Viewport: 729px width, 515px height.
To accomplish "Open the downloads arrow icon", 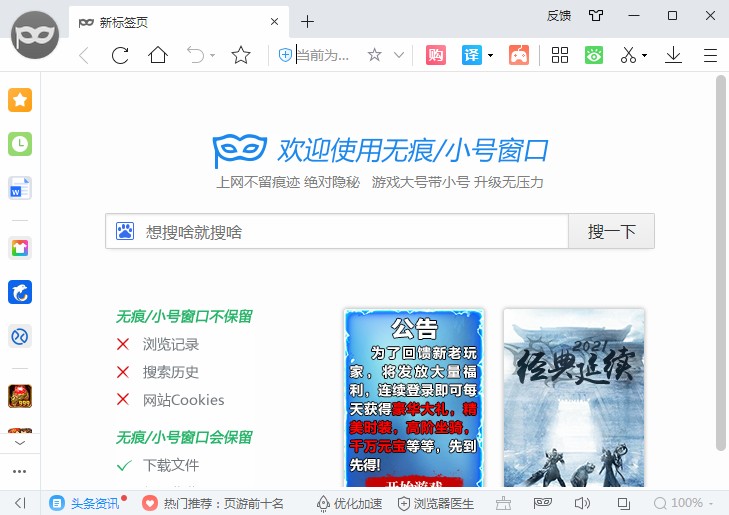I will 673,55.
